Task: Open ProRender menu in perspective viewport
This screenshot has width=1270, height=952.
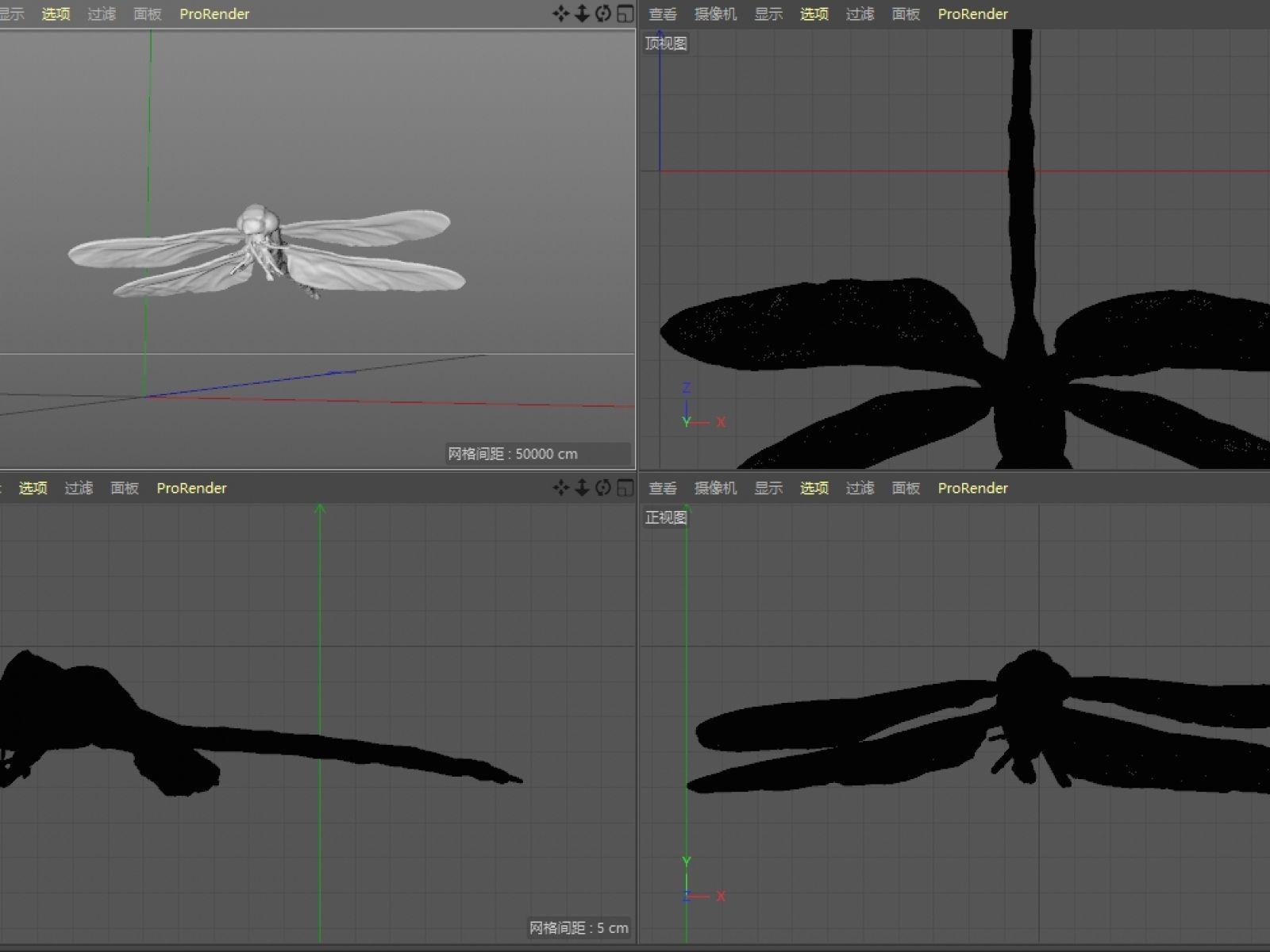Action: click(214, 13)
